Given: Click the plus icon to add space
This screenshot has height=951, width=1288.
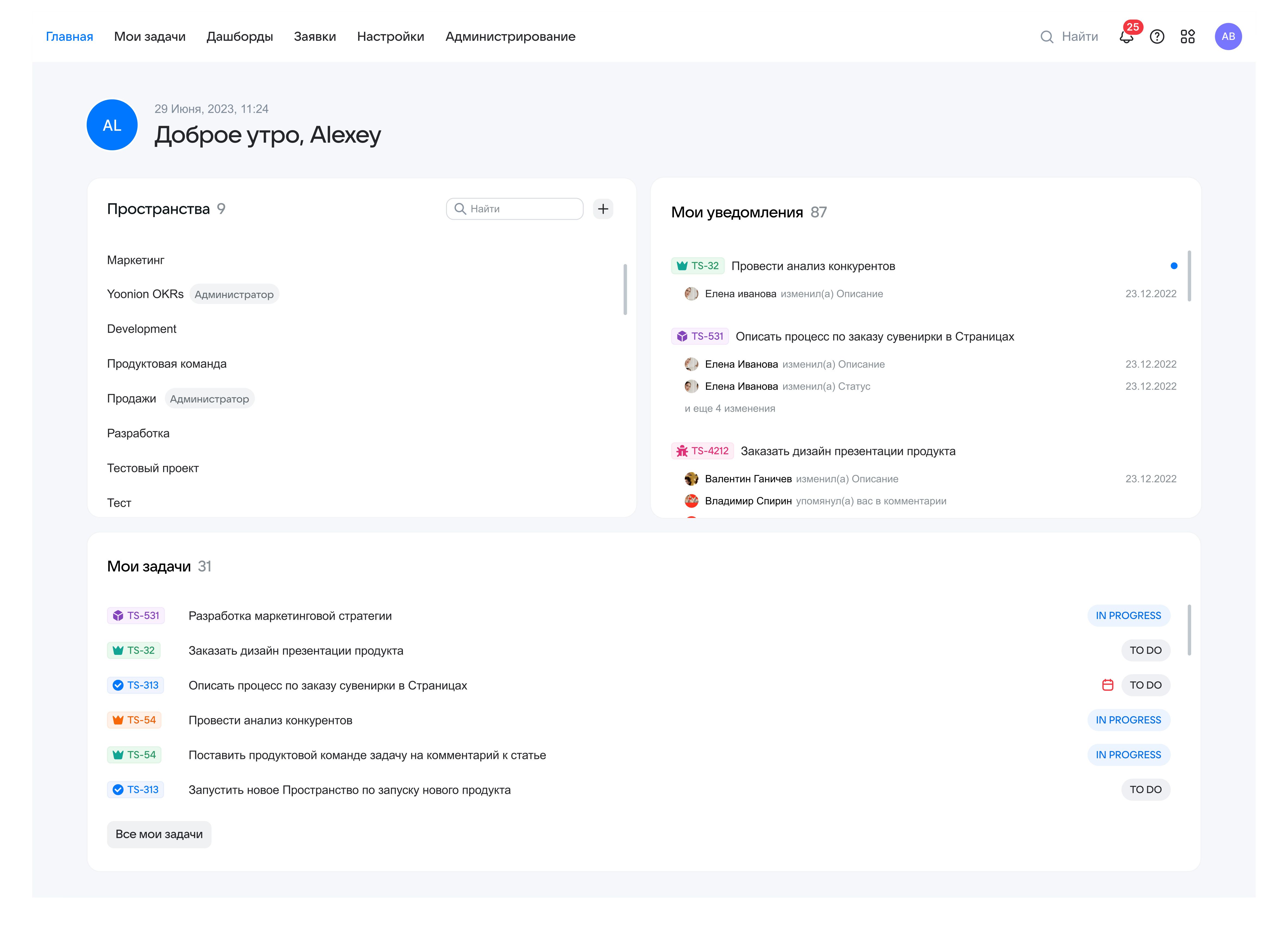Looking at the screenshot, I should tap(603, 209).
